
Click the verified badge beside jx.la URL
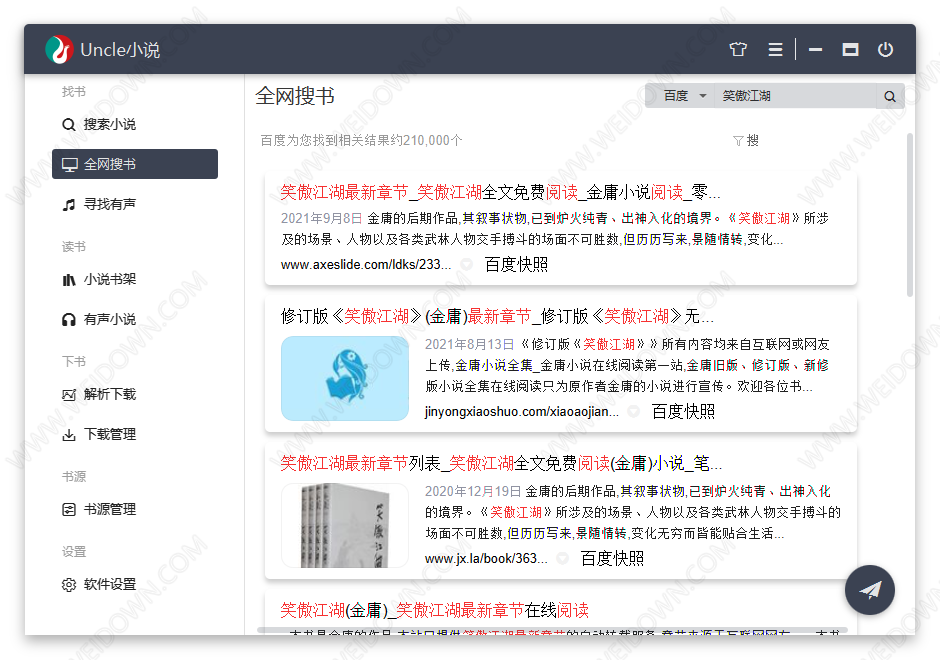pyautogui.click(x=562, y=559)
